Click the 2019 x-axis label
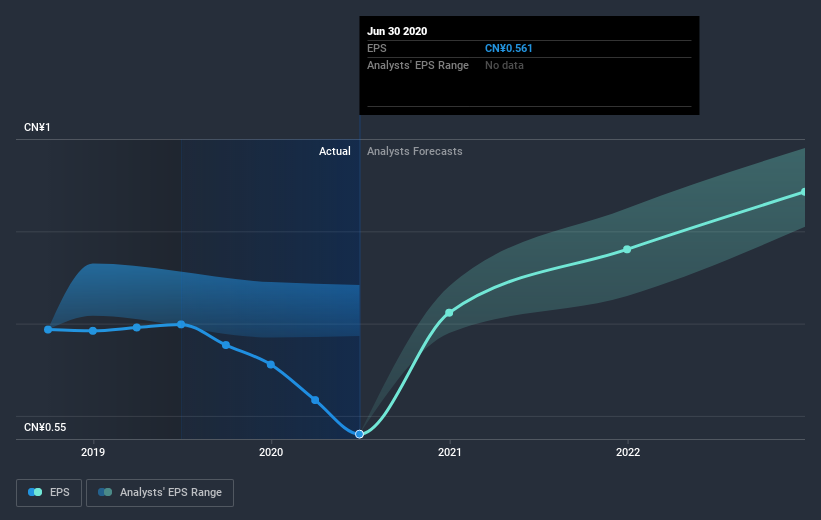This screenshot has width=821, height=520. 93,452
